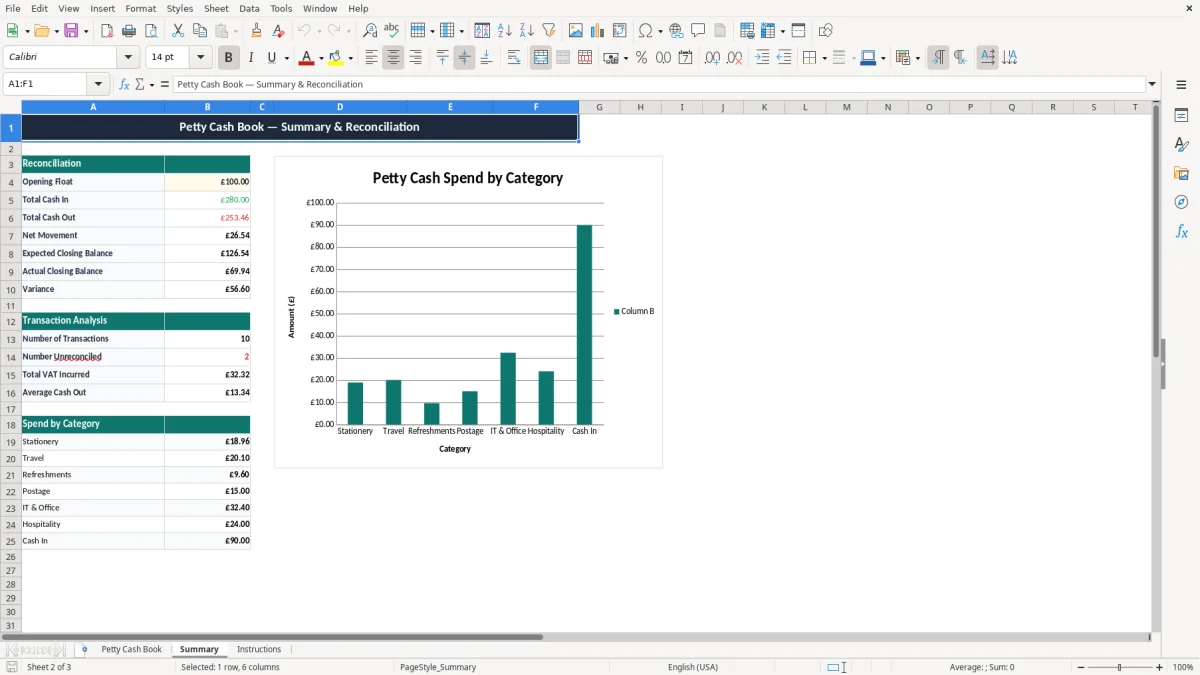Click English (USA) language in status bar
Viewport: 1200px width, 675px height.
click(693, 667)
